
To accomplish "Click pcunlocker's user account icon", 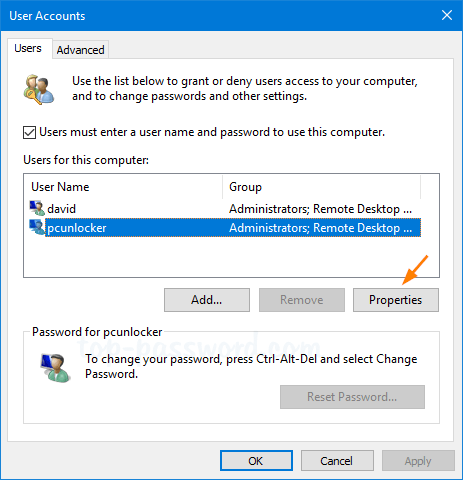I will (x=37, y=228).
